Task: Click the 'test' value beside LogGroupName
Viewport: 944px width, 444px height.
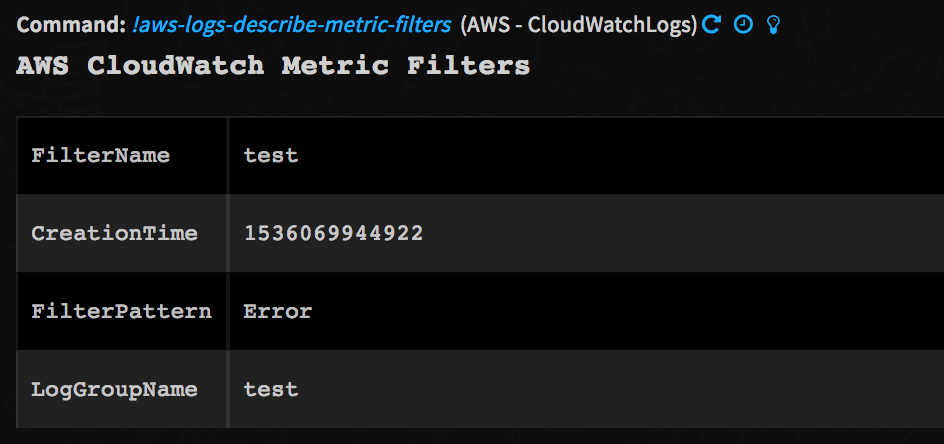Action: (271, 389)
